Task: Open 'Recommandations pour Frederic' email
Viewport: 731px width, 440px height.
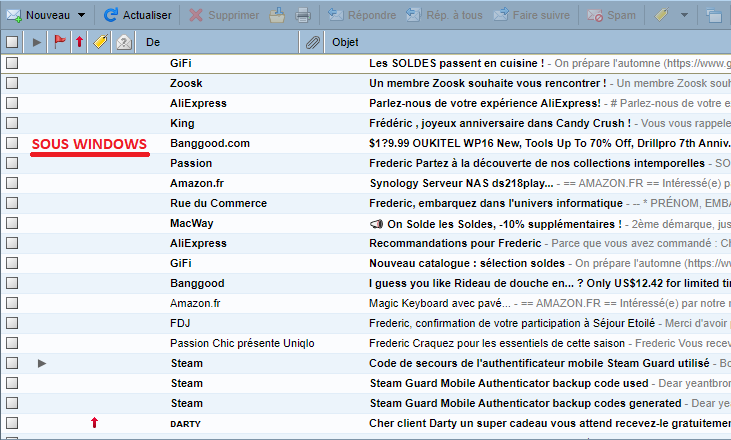Action: [455, 243]
